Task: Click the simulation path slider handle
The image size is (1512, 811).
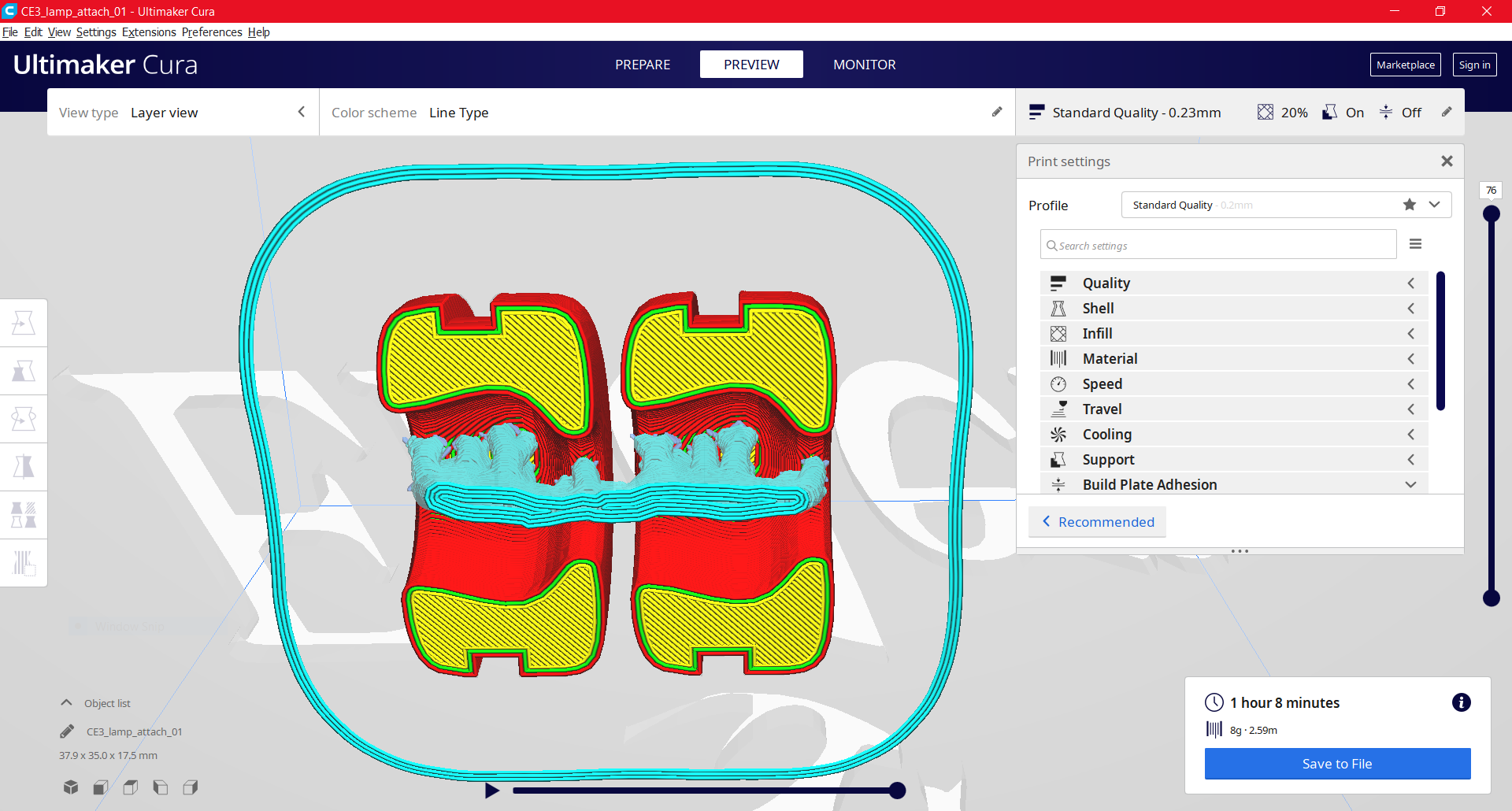Action: (x=897, y=791)
